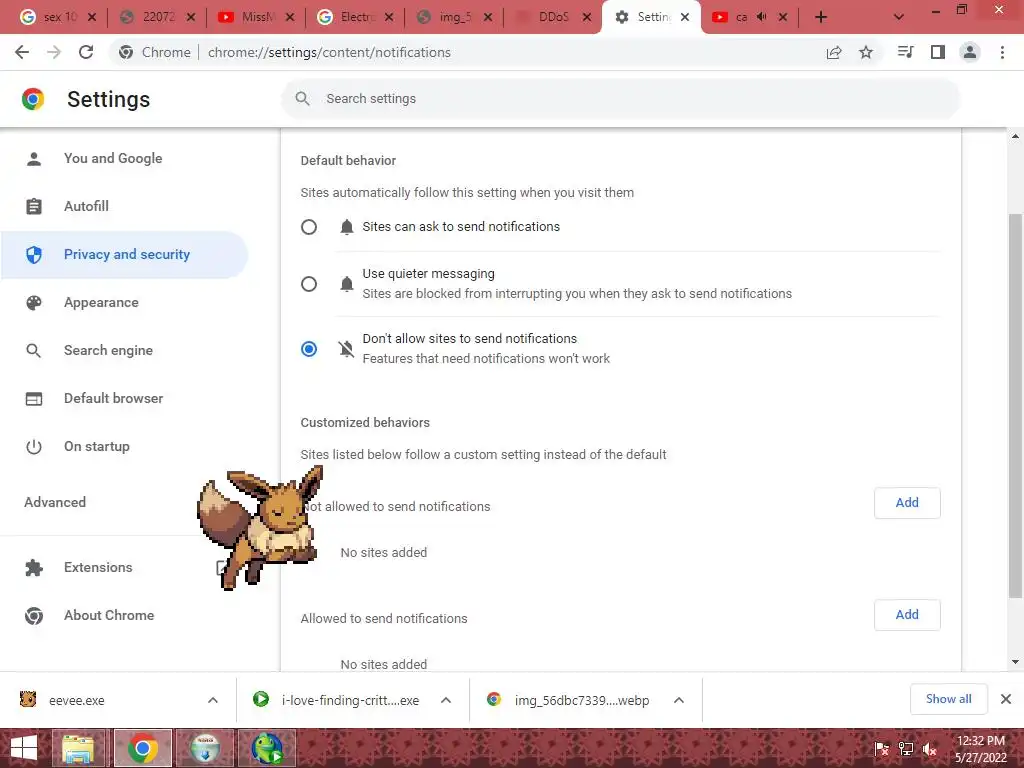Switch to the DDoS tab
This screenshot has height=768, width=1024.
point(551,17)
